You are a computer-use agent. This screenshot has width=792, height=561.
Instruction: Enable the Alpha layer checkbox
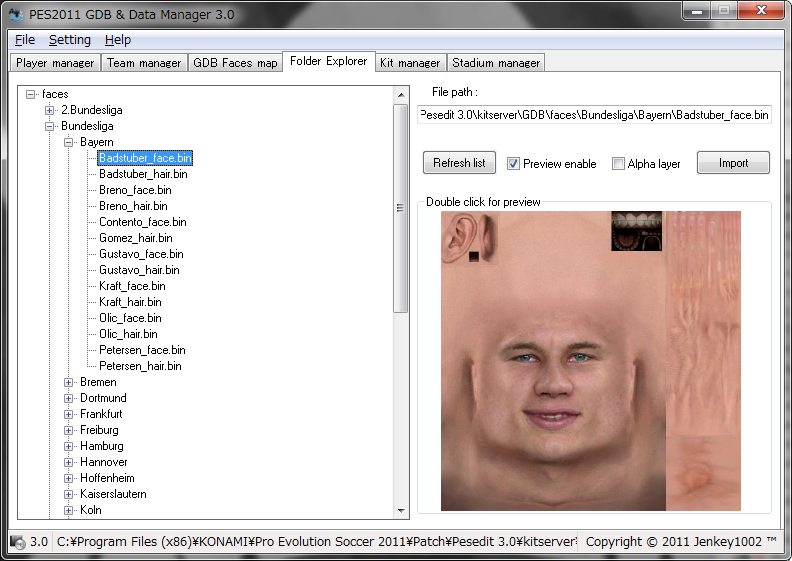click(618, 164)
